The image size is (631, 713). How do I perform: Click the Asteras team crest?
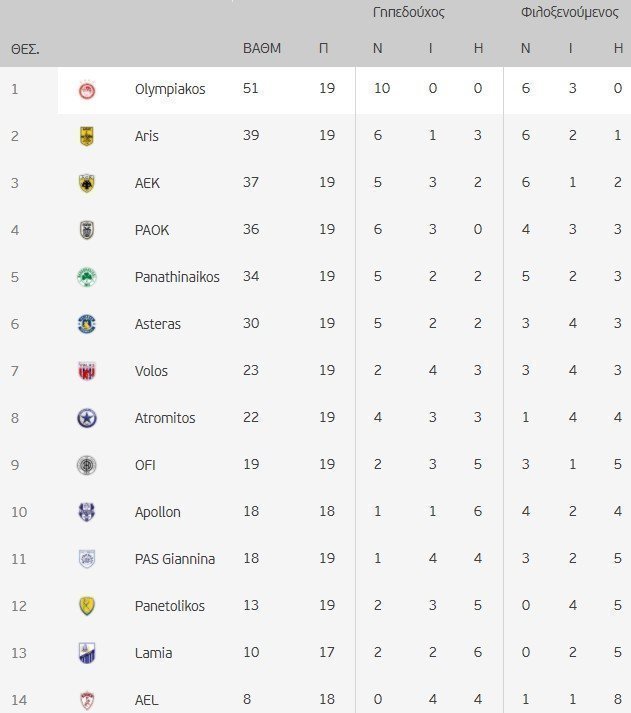pos(87,324)
